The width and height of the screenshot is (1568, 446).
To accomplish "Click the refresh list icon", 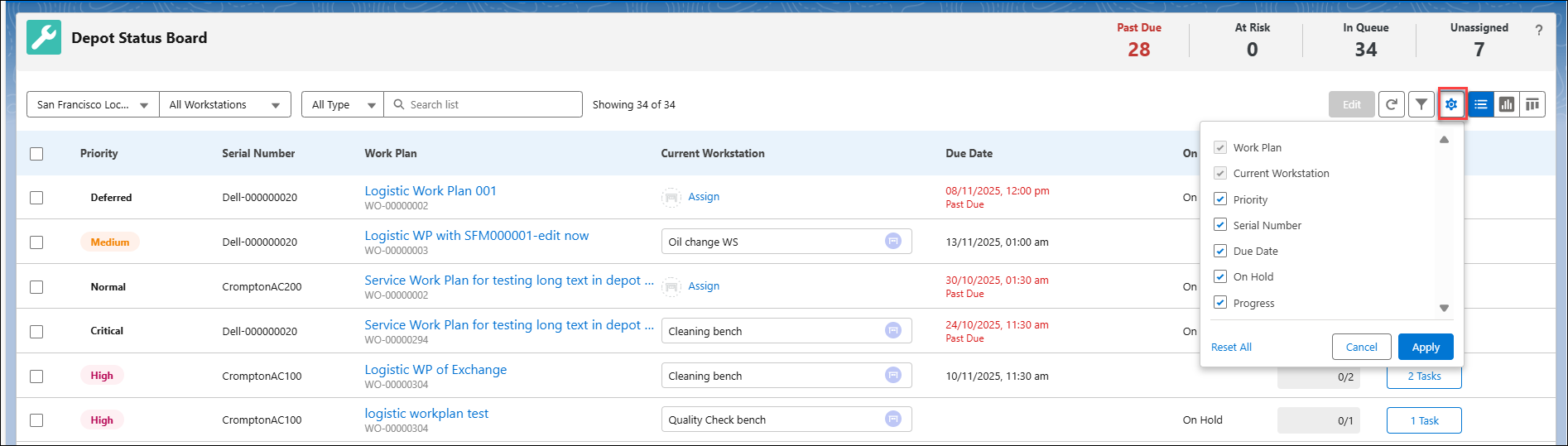I will pyautogui.click(x=1392, y=104).
